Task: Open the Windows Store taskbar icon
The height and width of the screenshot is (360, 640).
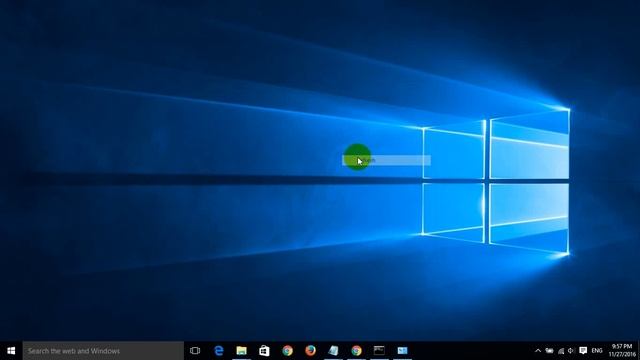Action: point(264,351)
